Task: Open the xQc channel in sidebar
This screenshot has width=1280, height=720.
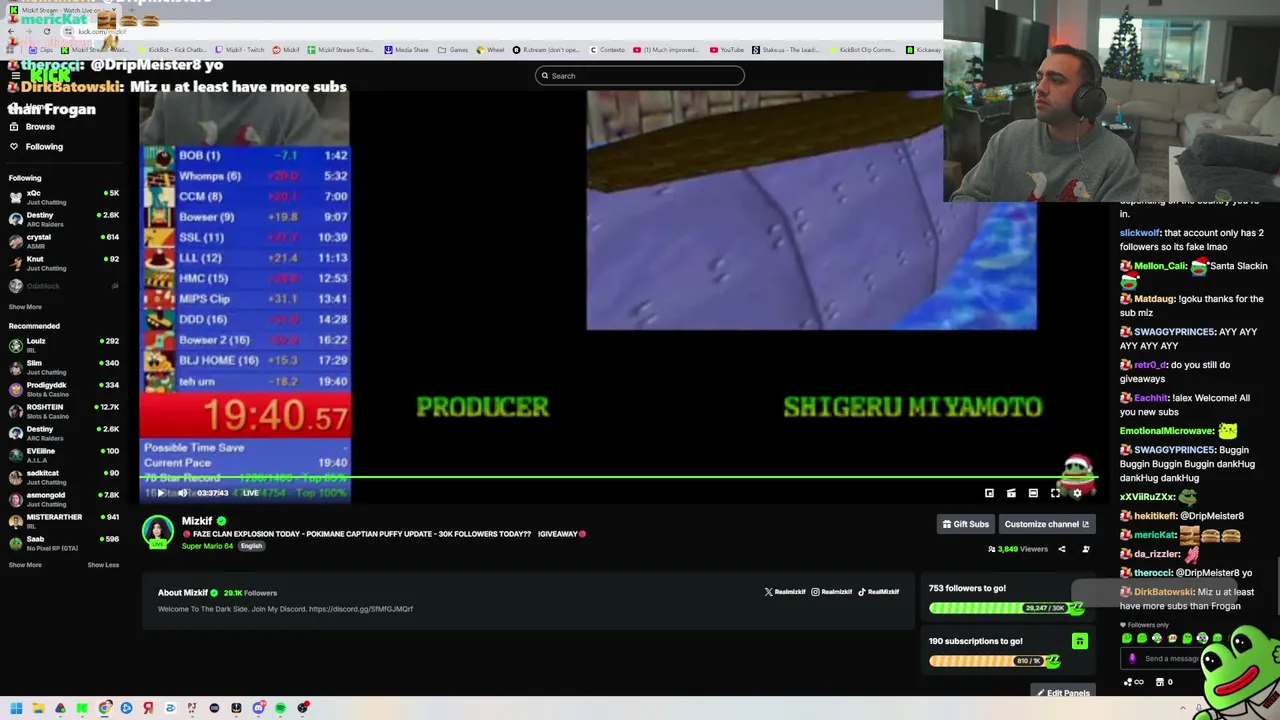Action: [62, 197]
